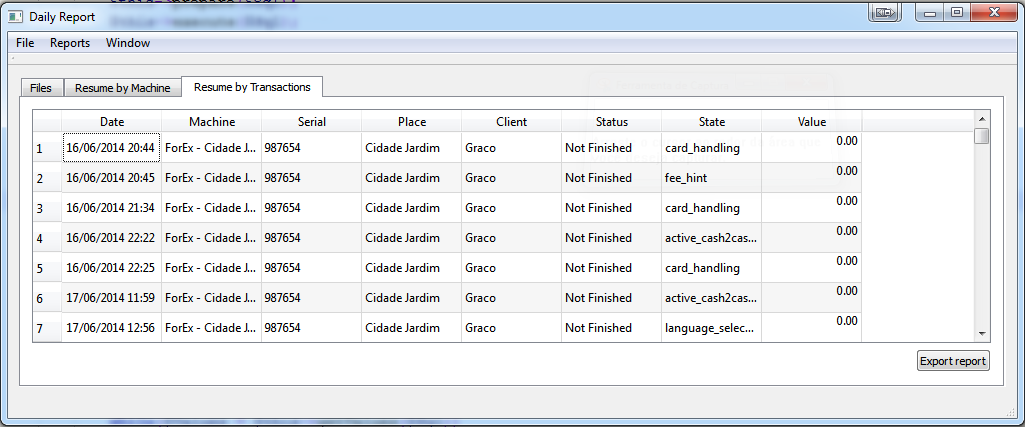Select row 7 language_selec... state cell
The height and width of the screenshot is (427, 1025).
[x=711, y=328]
